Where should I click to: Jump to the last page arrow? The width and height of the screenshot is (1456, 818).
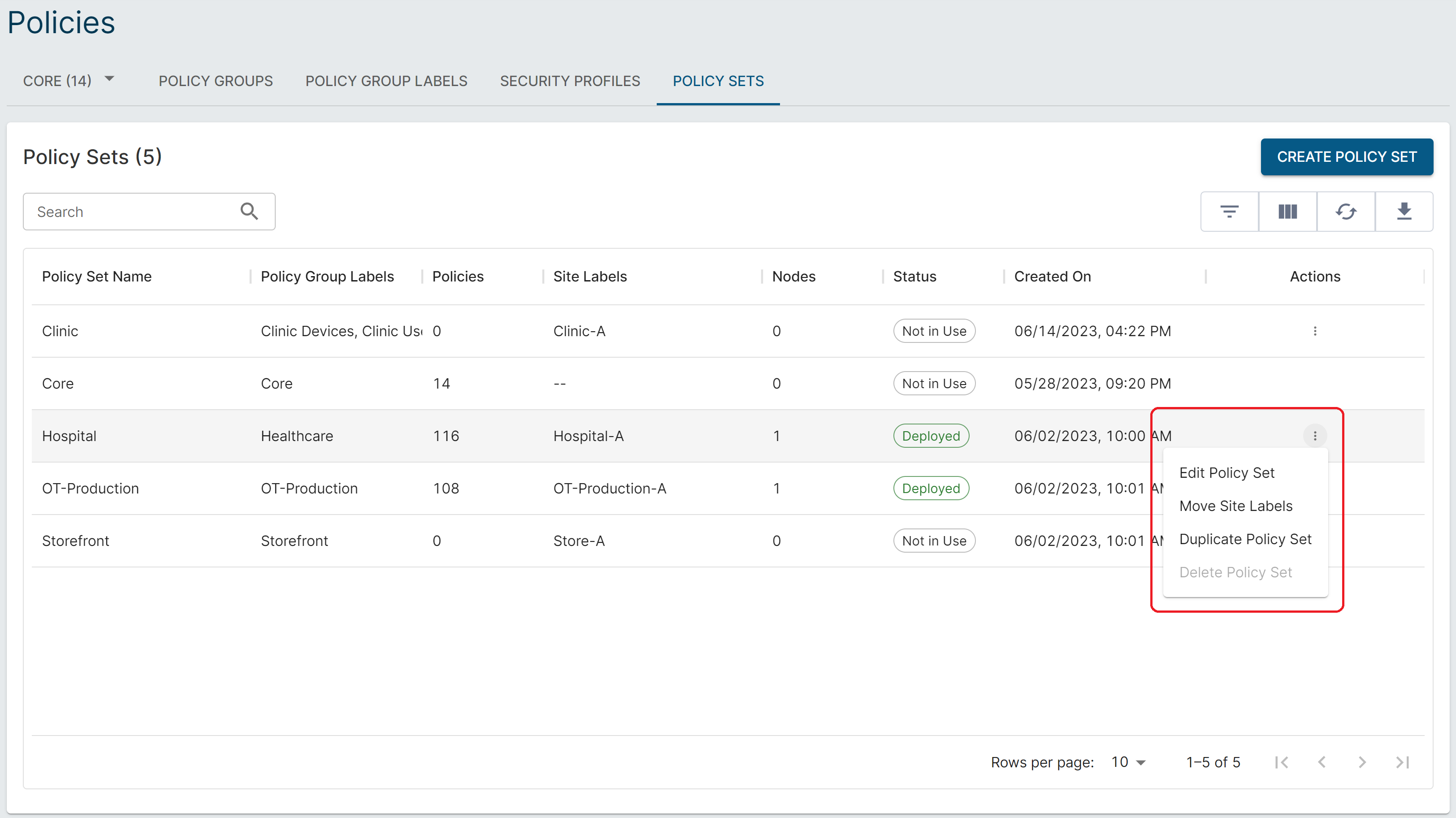pyautogui.click(x=1402, y=762)
